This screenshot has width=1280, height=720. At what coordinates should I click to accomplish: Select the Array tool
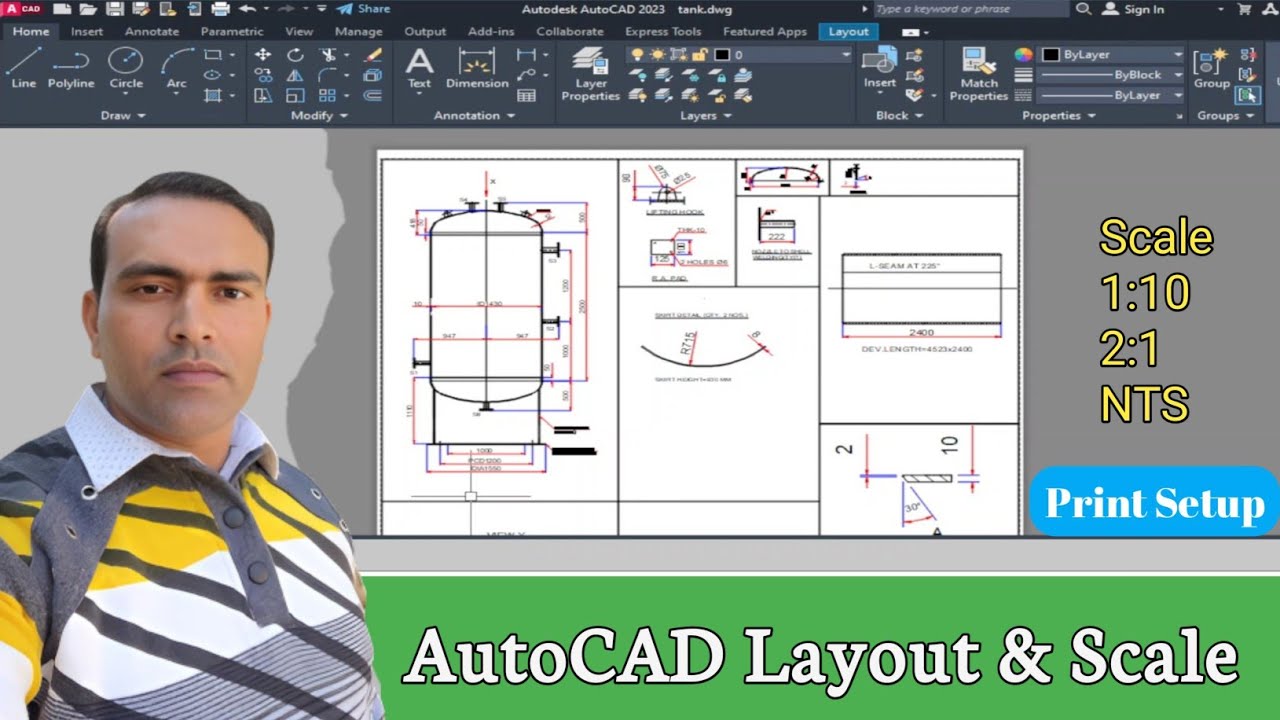pos(328,95)
